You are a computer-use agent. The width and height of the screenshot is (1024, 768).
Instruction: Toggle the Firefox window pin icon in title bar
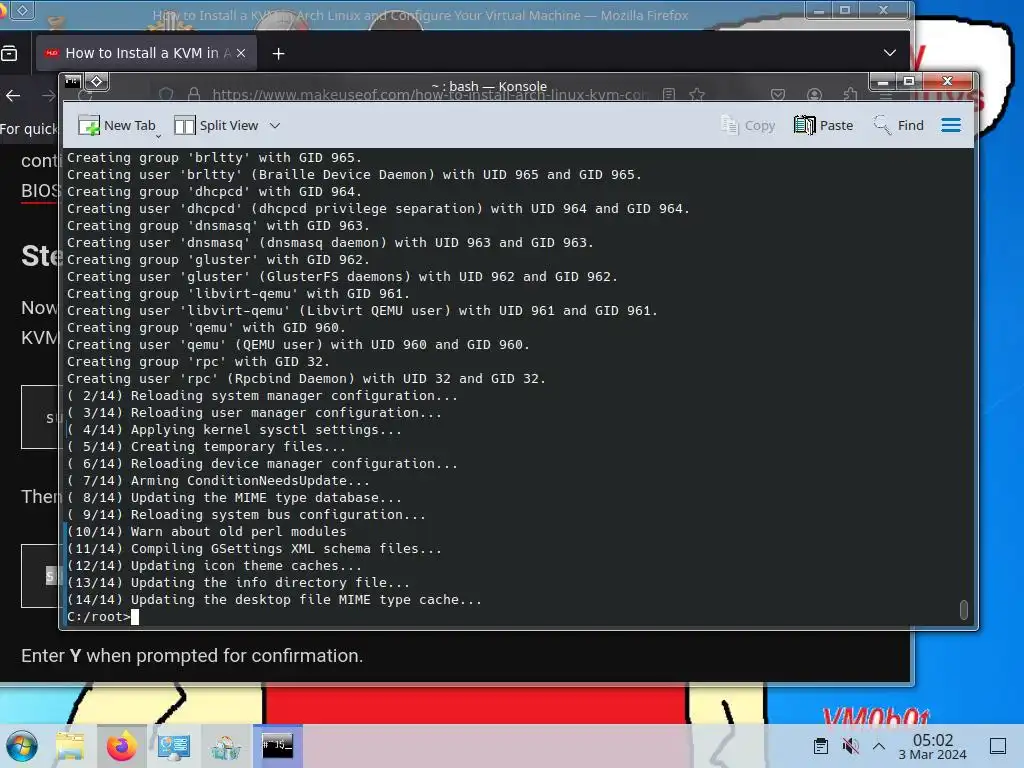pos(22,10)
